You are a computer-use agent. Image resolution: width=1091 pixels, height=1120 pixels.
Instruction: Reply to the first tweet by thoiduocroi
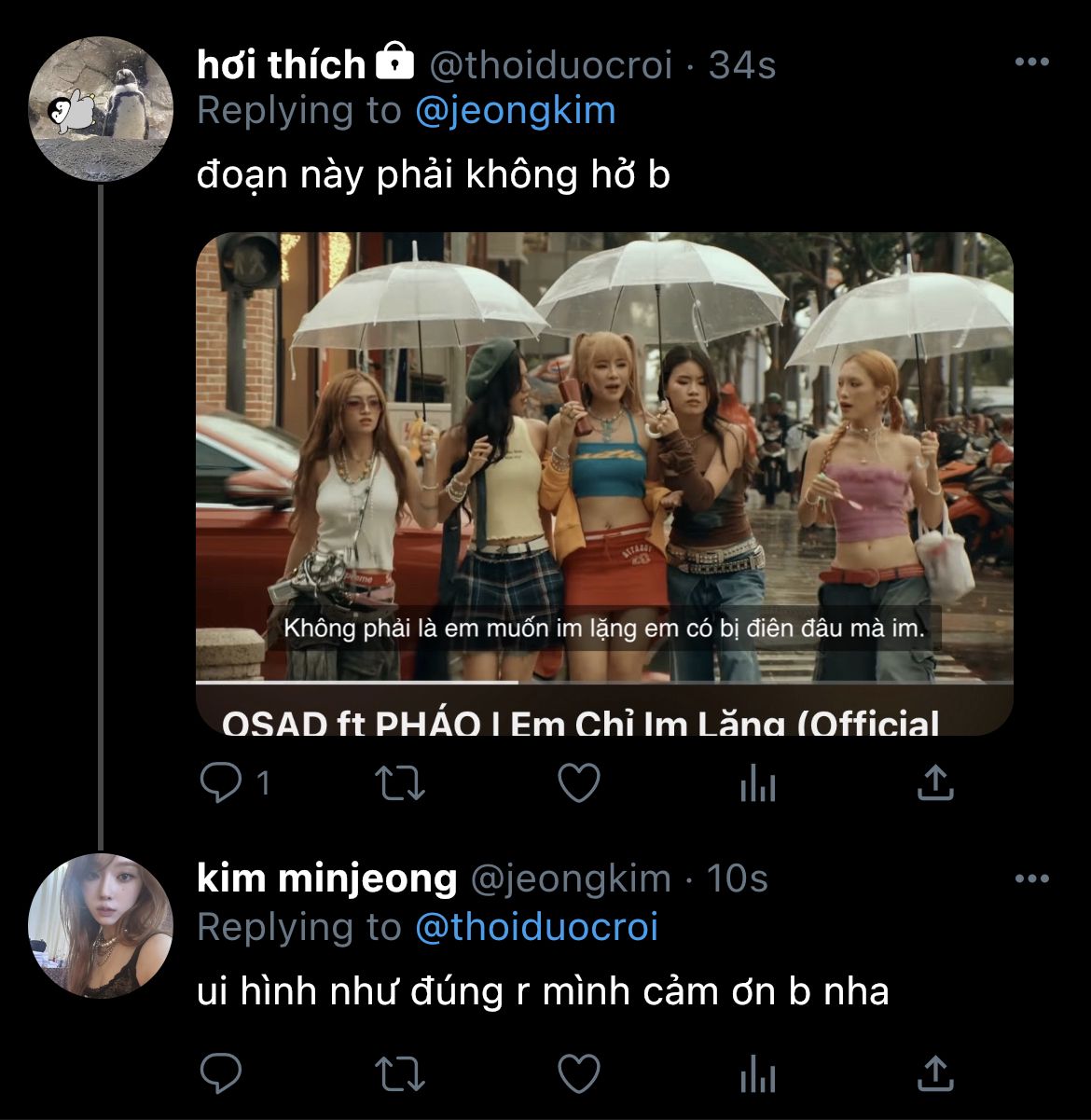[221, 783]
